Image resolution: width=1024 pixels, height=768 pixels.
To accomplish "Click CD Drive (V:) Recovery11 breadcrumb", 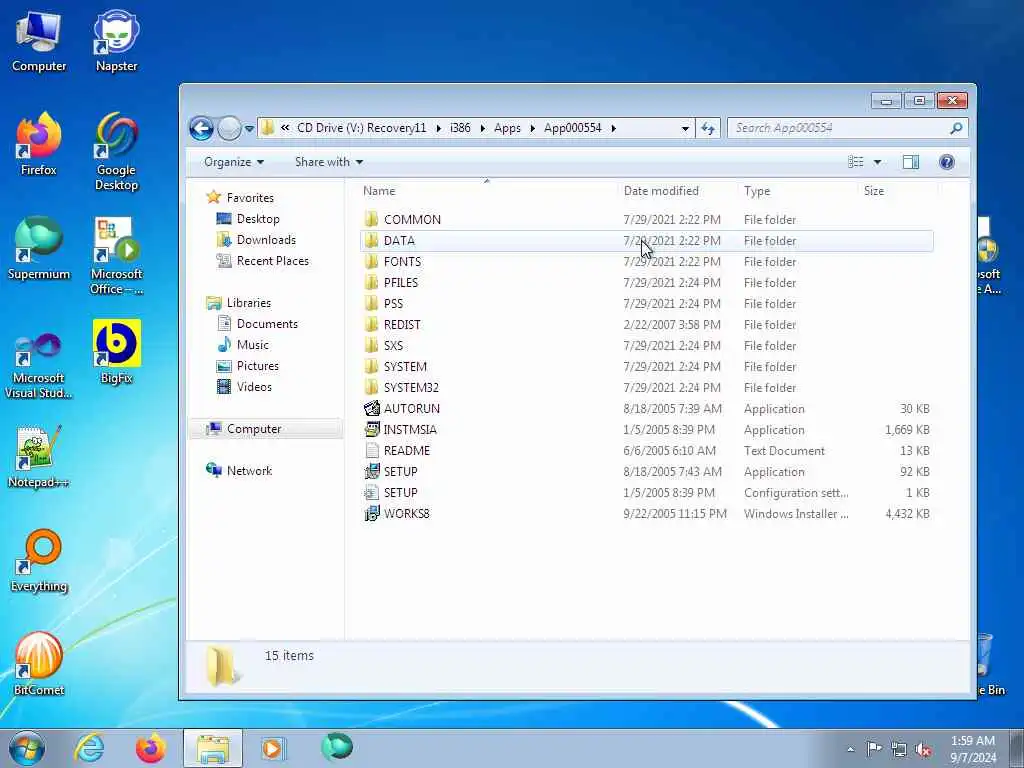I will pos(361,128).
